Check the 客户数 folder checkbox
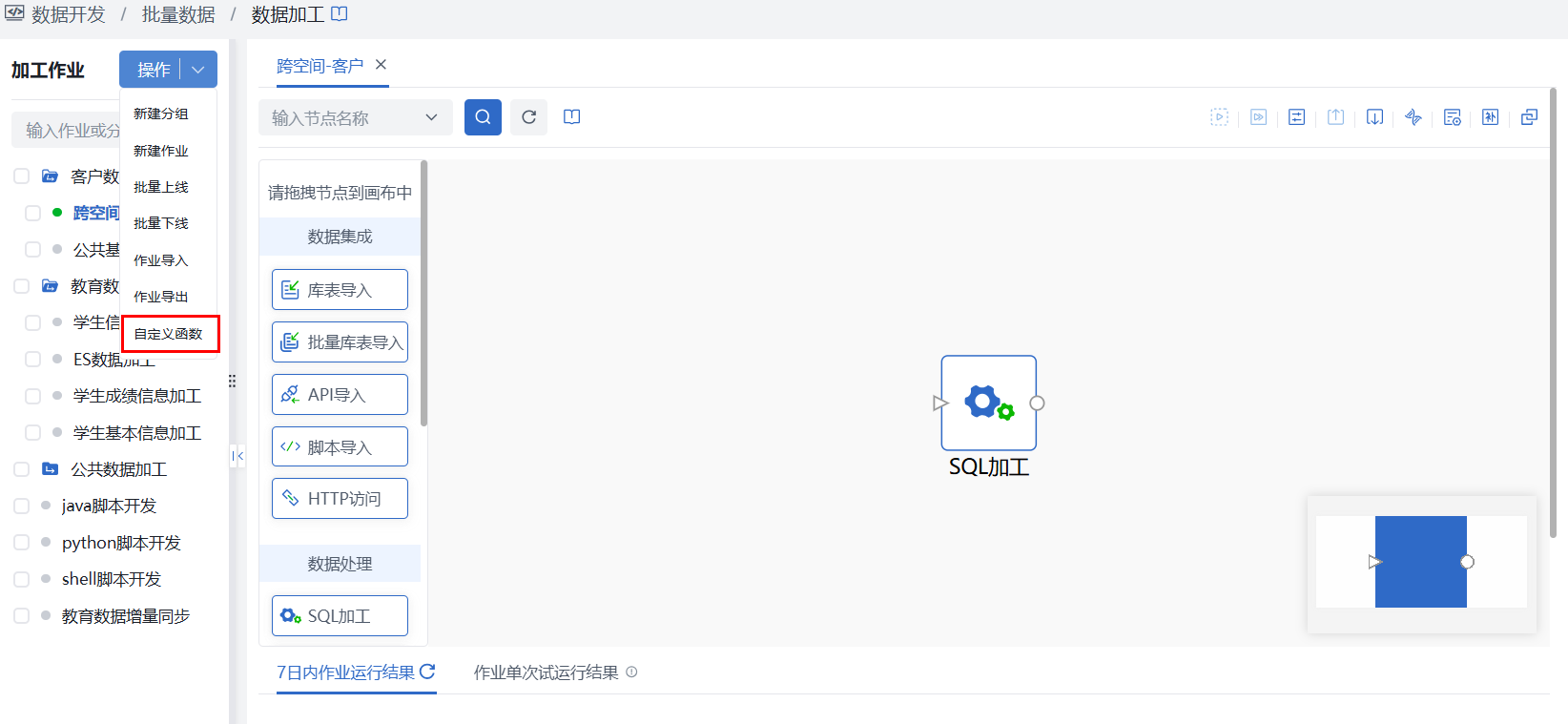 point(22,176)
